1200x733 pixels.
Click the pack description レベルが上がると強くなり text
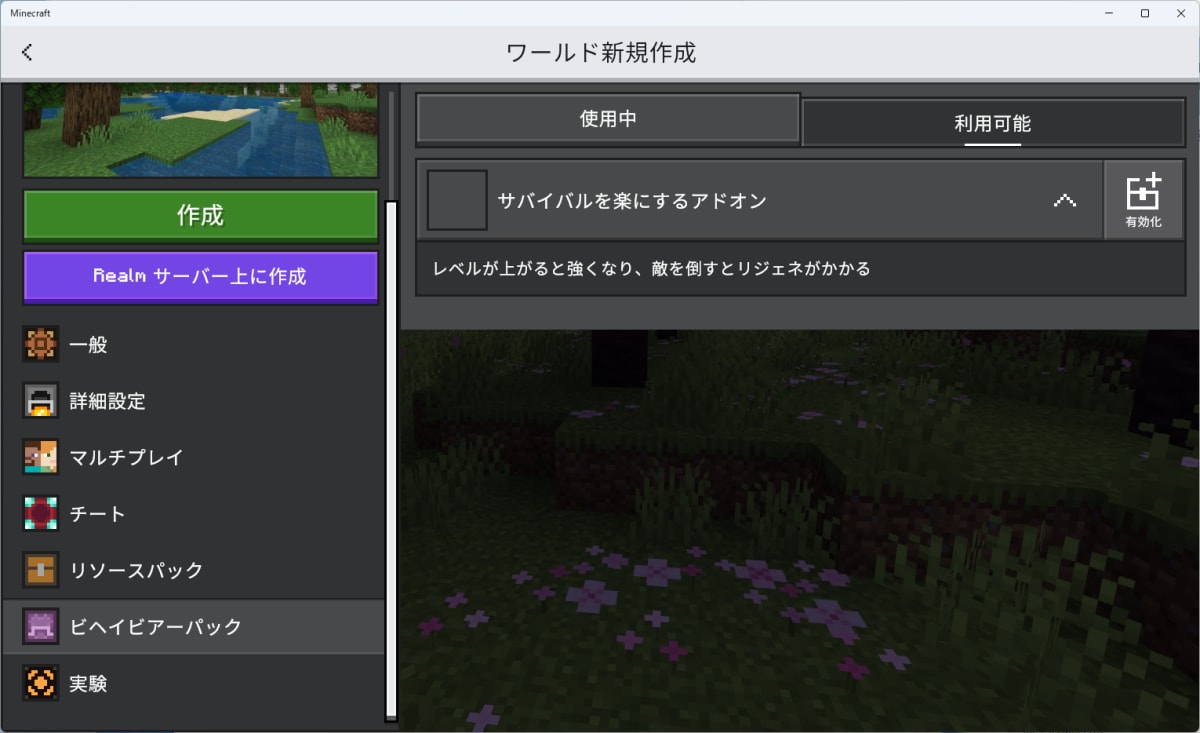[x=652, y=268]
